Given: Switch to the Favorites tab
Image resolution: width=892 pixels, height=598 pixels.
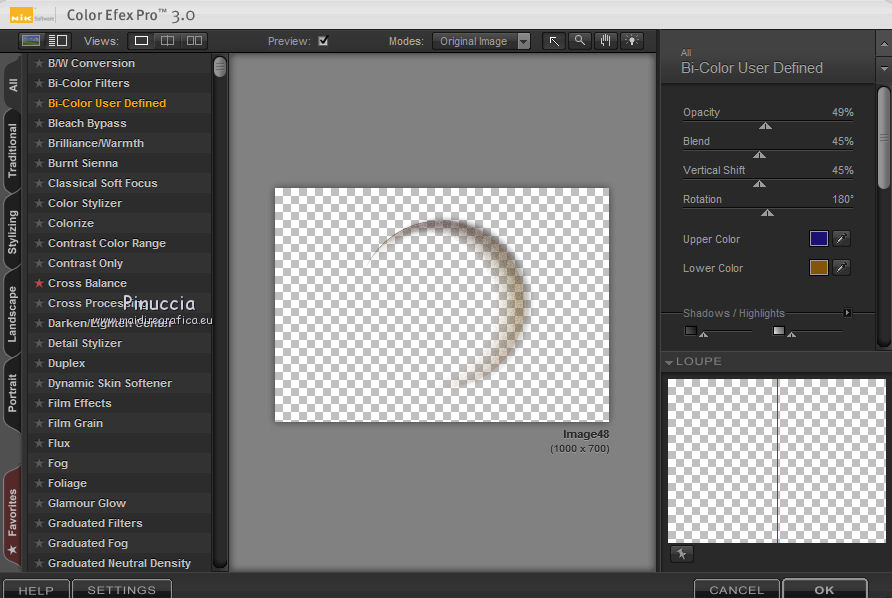Looking at the screenshot, I should pos(13,514).
